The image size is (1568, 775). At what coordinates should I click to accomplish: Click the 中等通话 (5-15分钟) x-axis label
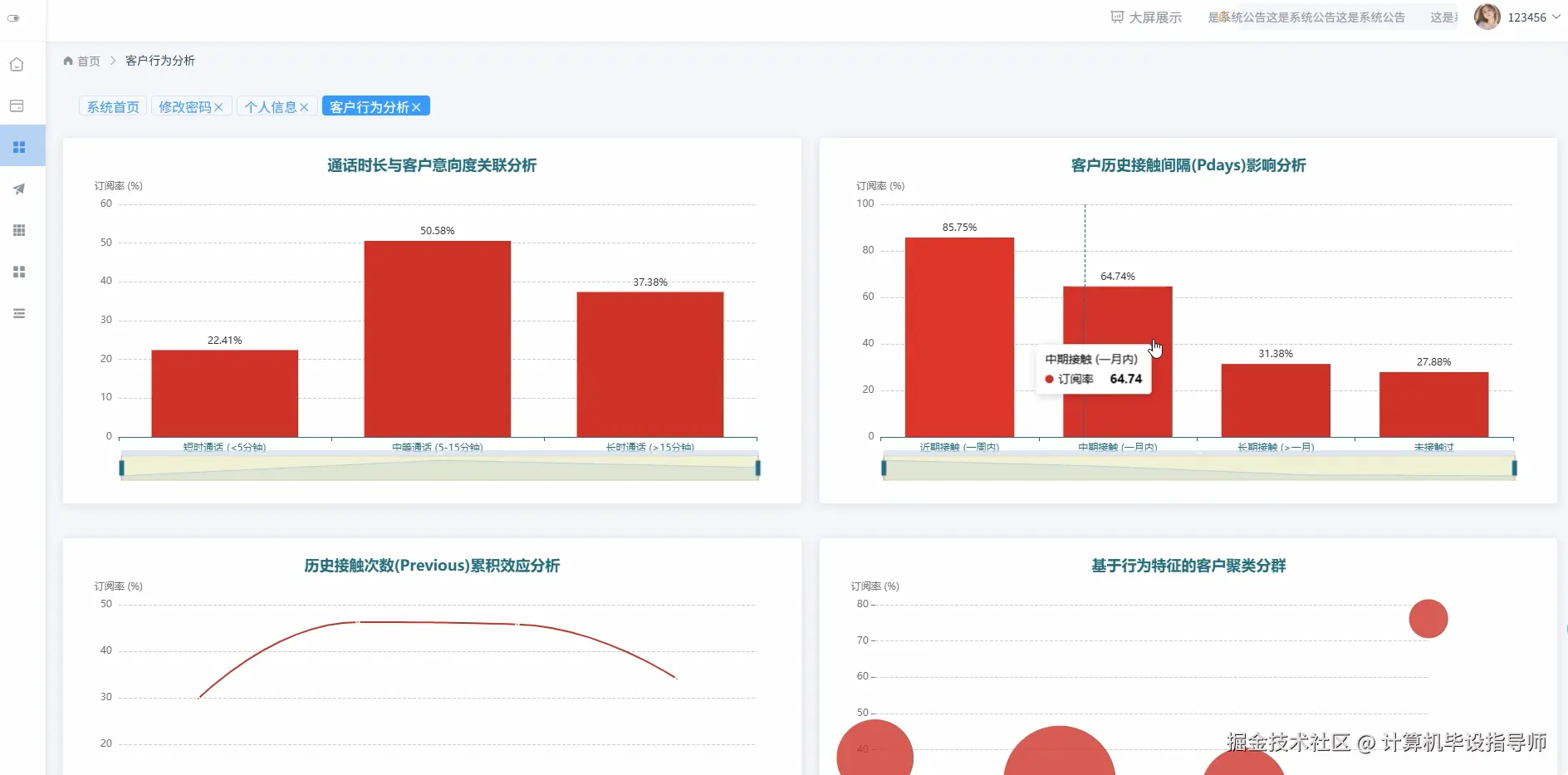coord(437,447)
